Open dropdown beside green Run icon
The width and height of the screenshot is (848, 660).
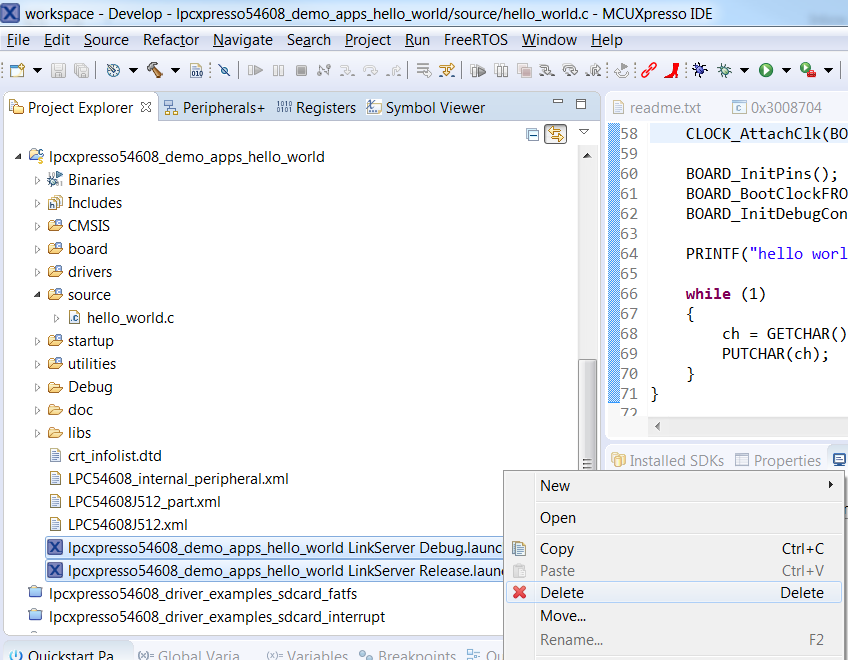[x=786, y=70]
